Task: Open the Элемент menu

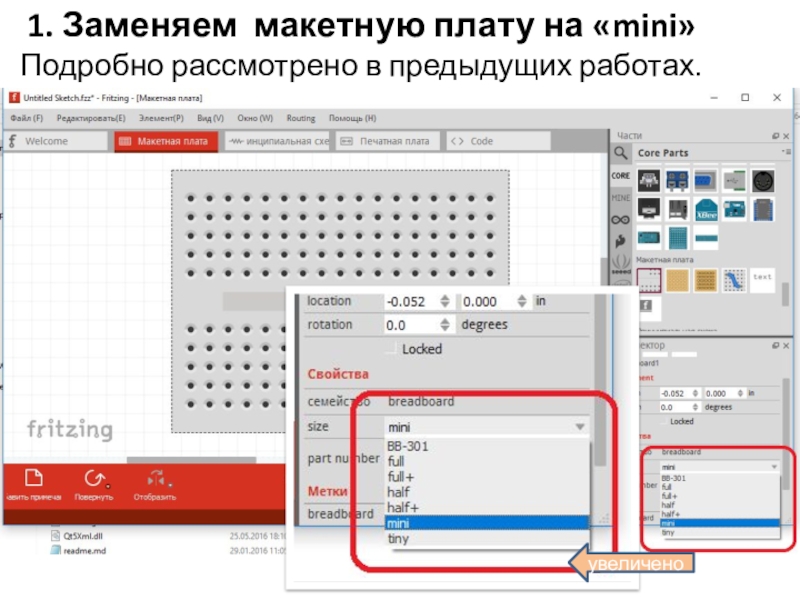Action: [x=161, y=118]
